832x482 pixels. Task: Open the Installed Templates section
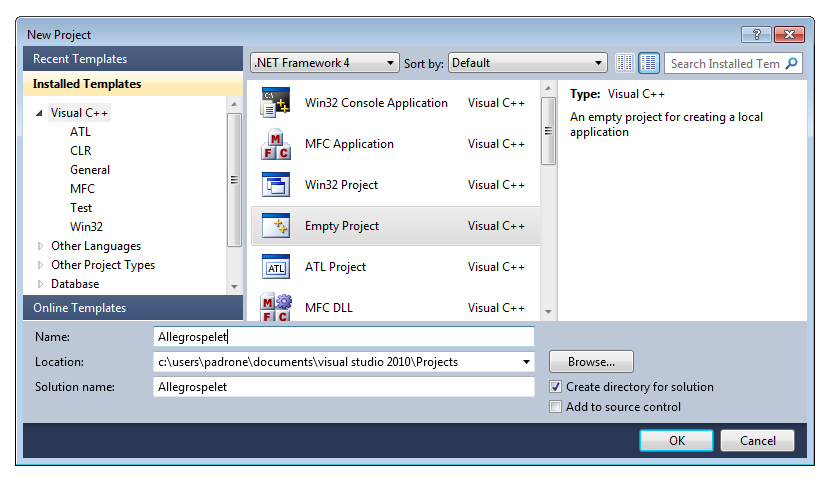click(x=133, y=84)
